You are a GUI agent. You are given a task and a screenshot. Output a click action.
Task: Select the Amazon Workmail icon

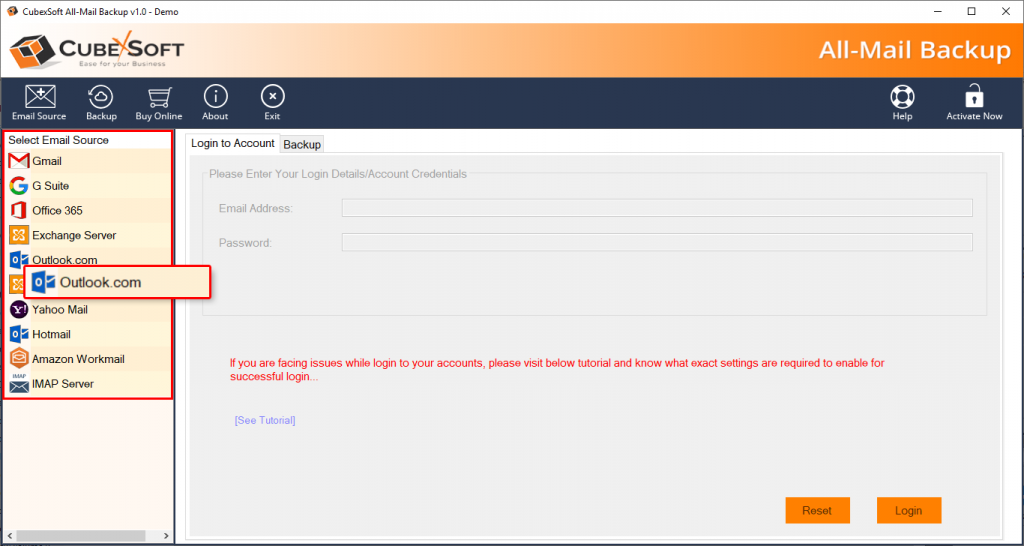[20, 359]
